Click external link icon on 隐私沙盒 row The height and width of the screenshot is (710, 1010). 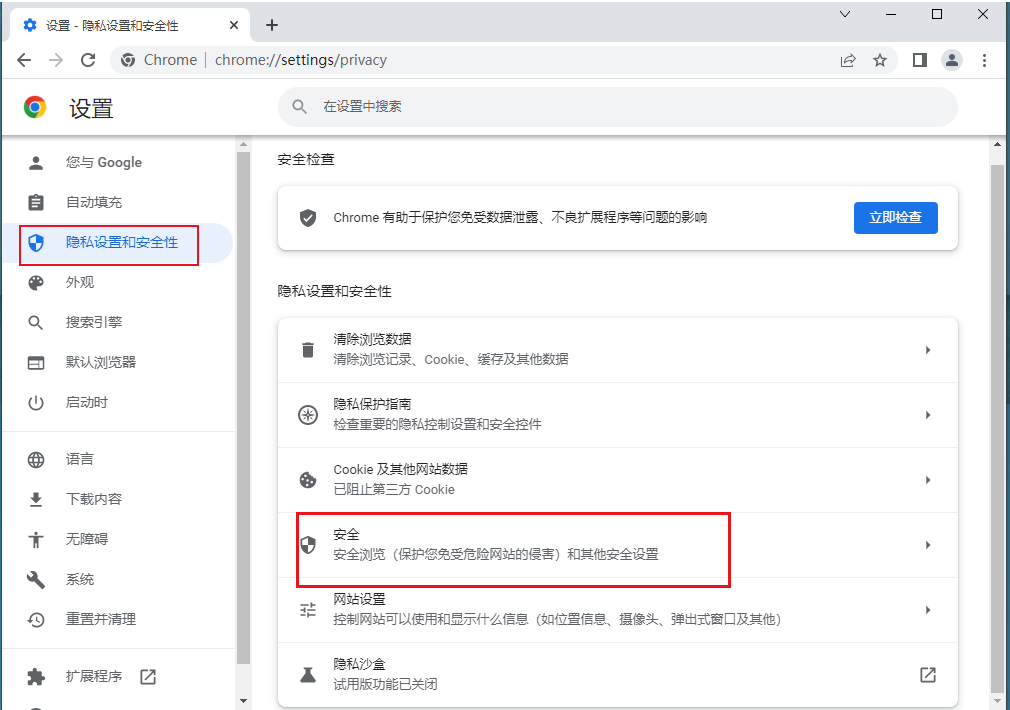click(x=928, y=675)
